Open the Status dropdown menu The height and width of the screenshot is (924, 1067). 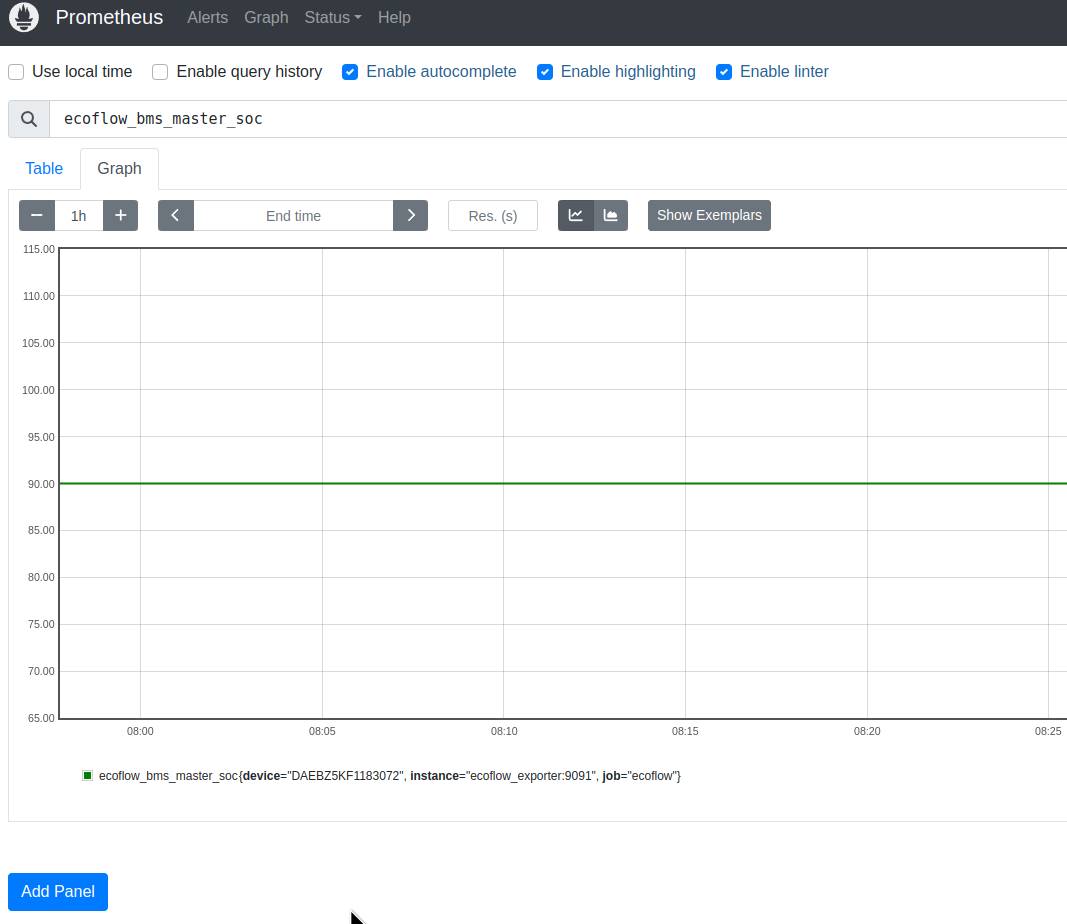[x=333, y=18]
